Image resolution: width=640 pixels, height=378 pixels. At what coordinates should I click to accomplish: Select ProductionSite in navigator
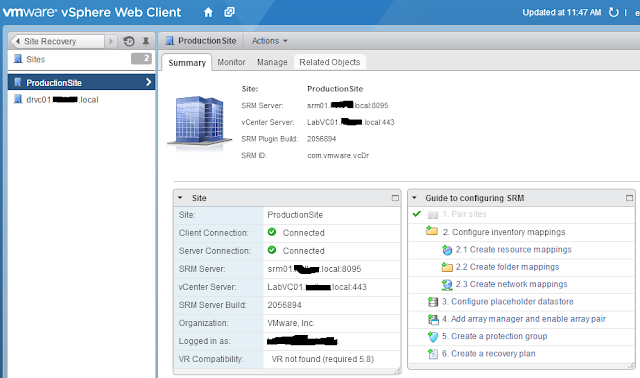click(81, 82)
